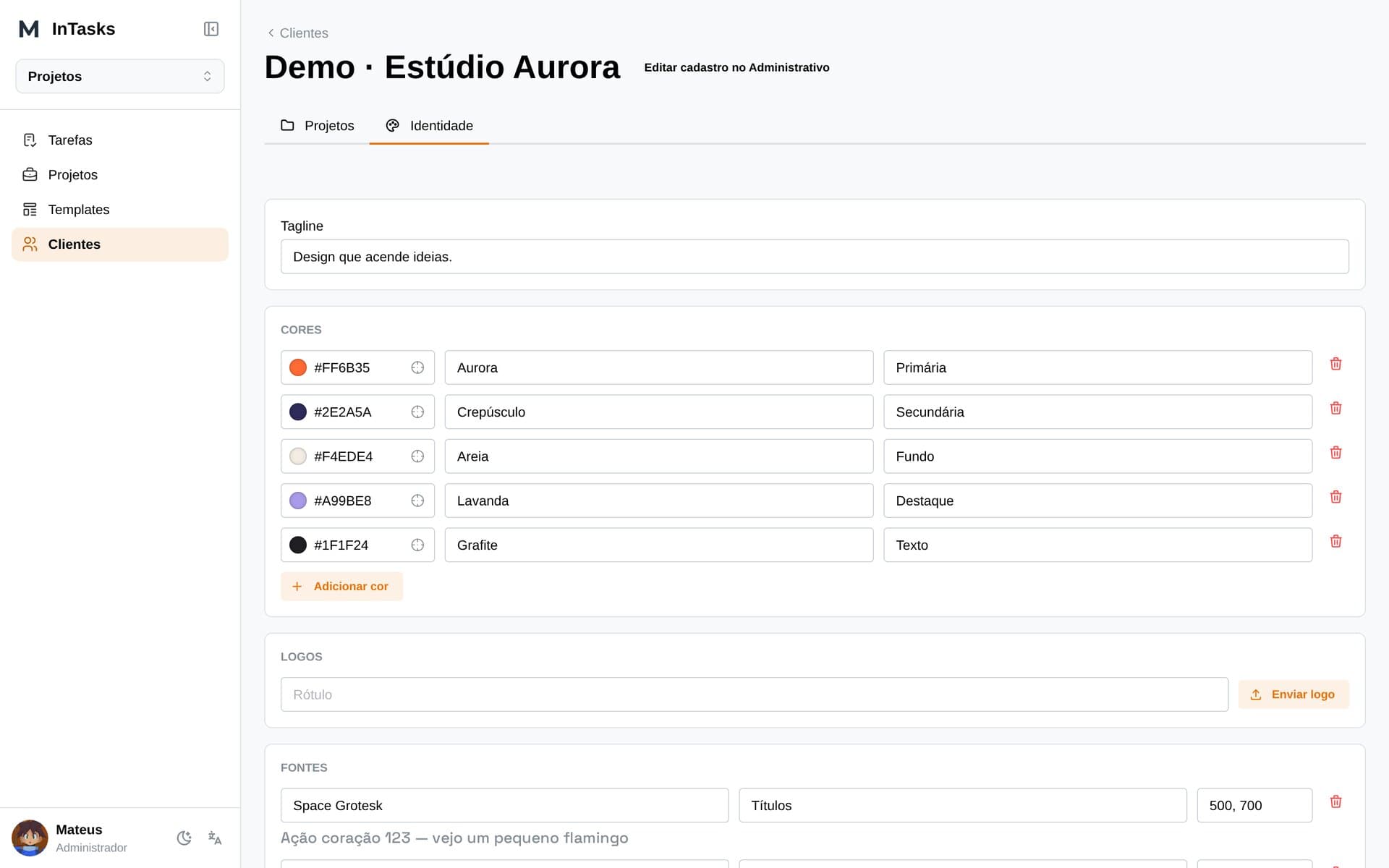
Task: Click the orange #FF6B35 color swatch
Action: [298, 367]
